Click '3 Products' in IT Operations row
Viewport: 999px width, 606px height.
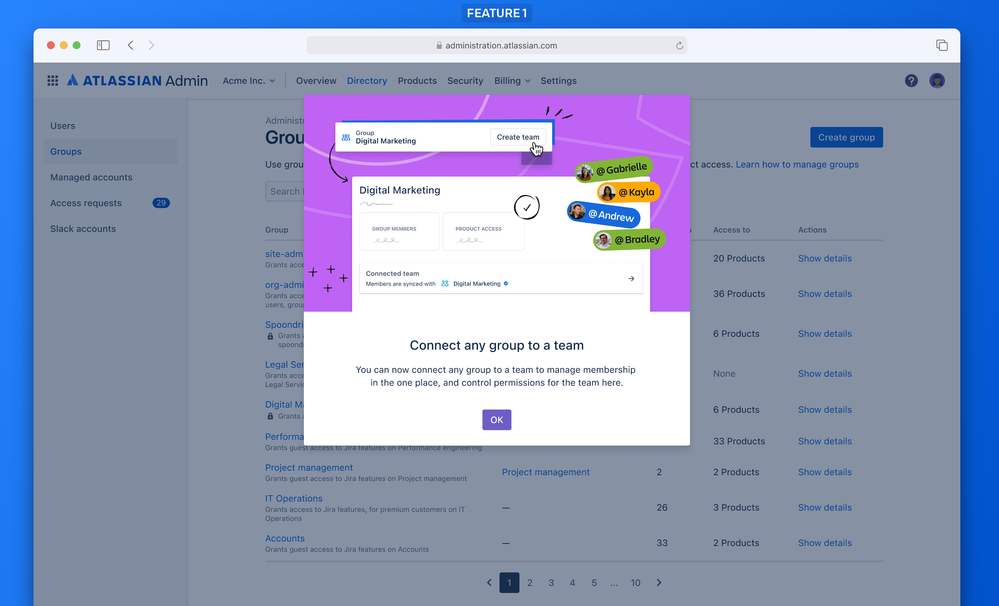(736, 507)
